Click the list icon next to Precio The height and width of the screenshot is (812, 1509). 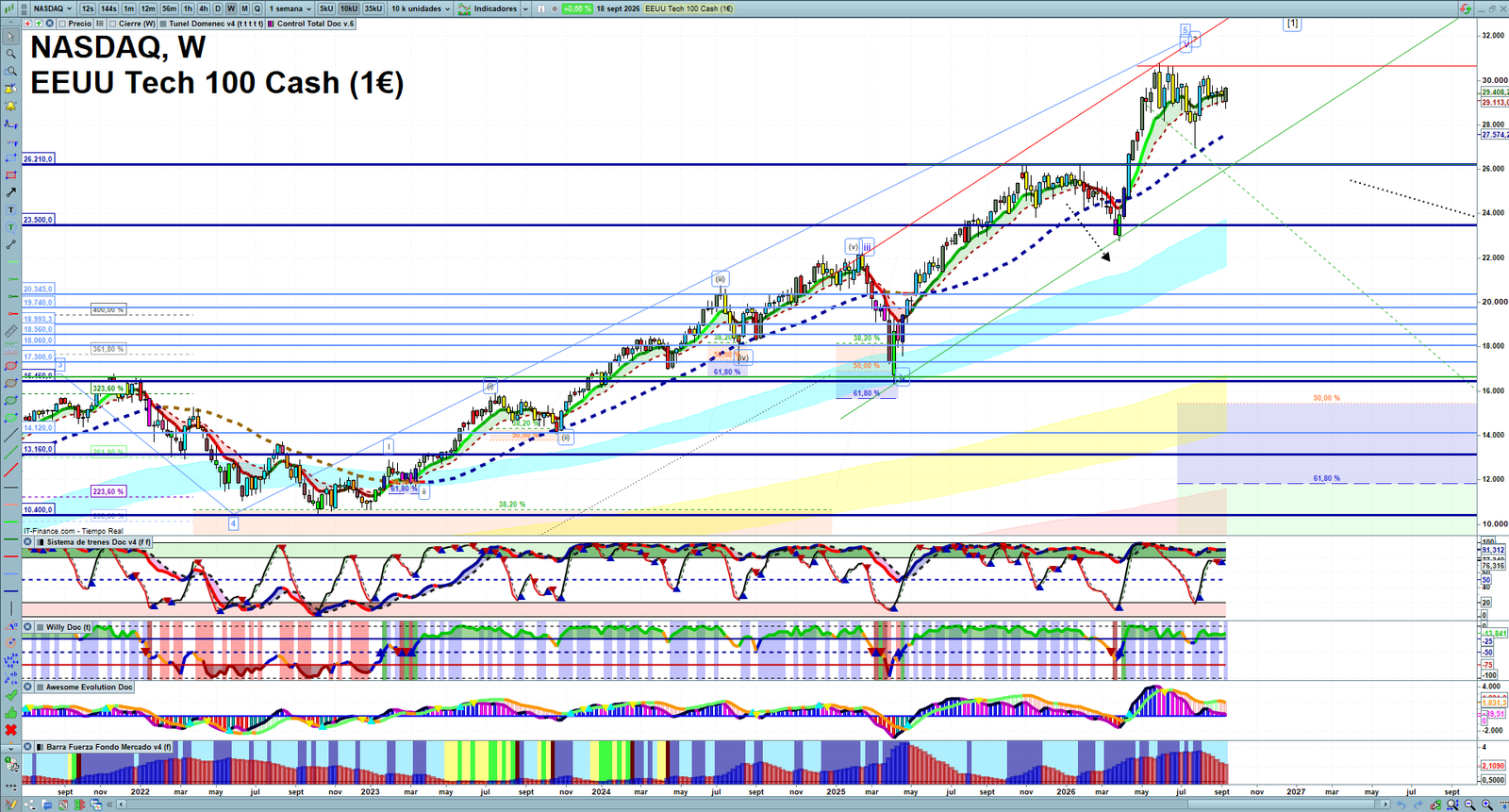click(100, 24)
